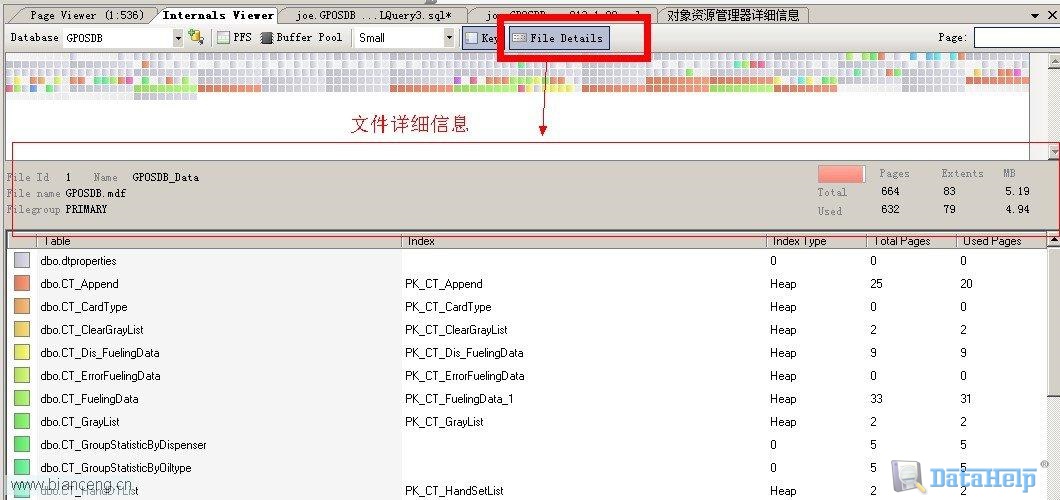Click the dbo.CT_Dis_FuelingData color icon

pos(22,353)
